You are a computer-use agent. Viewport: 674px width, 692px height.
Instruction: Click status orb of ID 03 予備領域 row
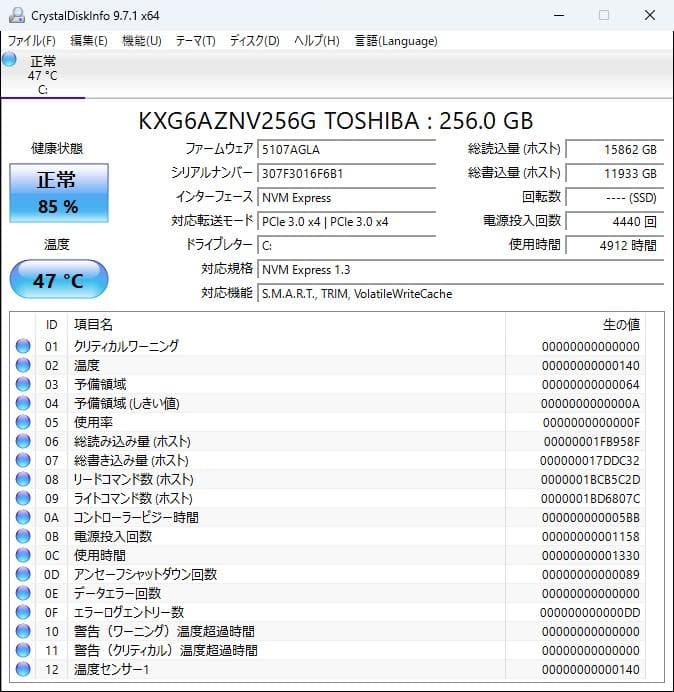click(23, 384)
